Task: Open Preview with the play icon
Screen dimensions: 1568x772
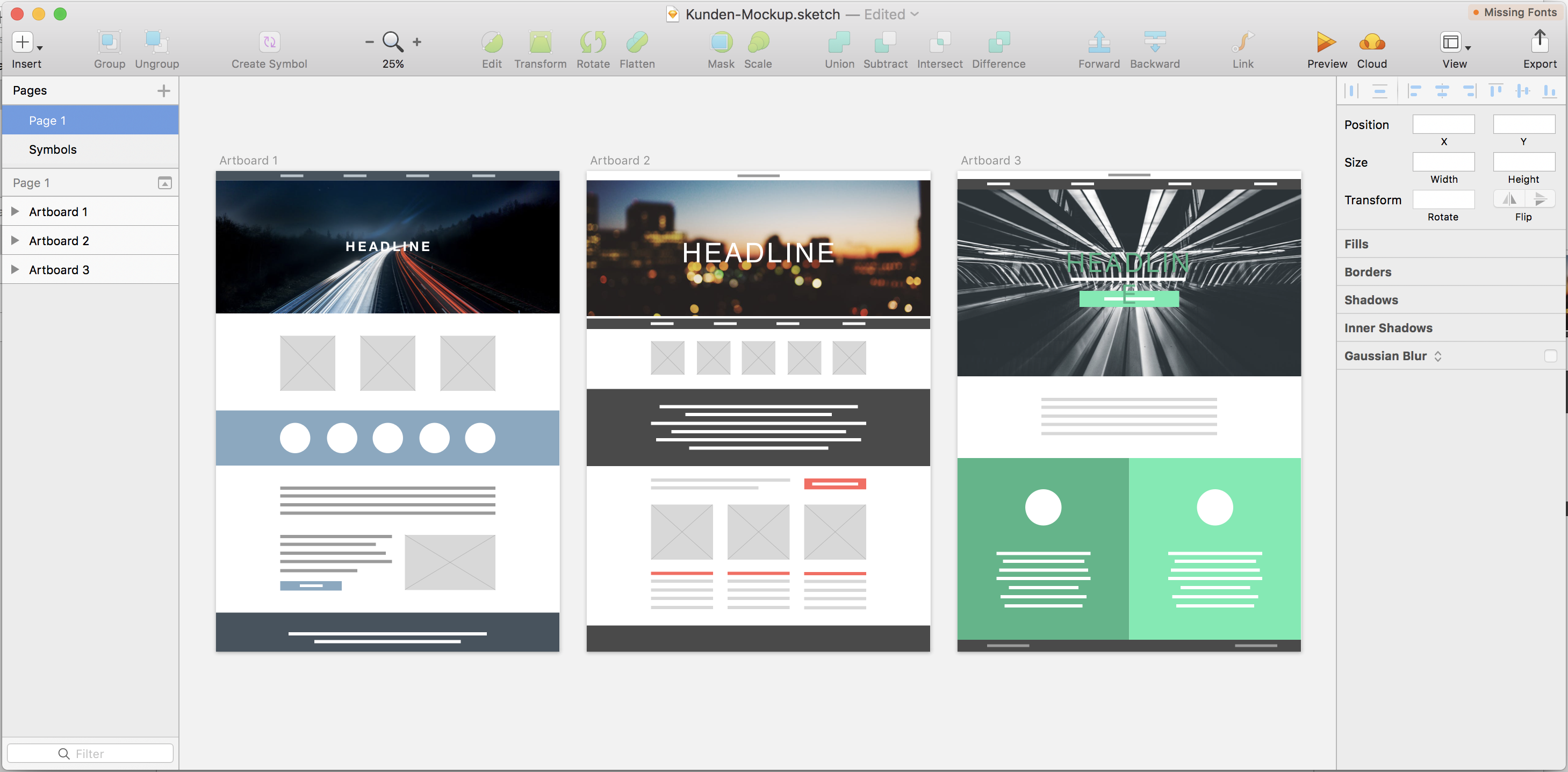Action: coord(1326,42)
